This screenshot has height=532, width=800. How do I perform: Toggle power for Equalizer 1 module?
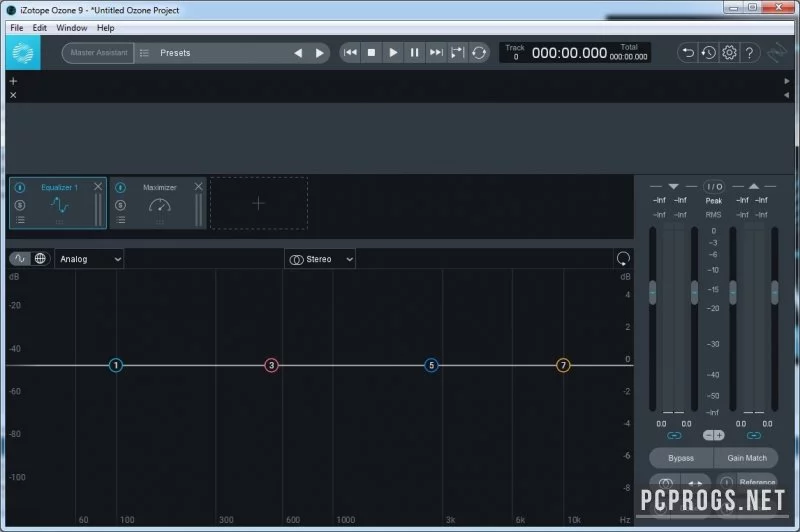(x=19, y=188)
